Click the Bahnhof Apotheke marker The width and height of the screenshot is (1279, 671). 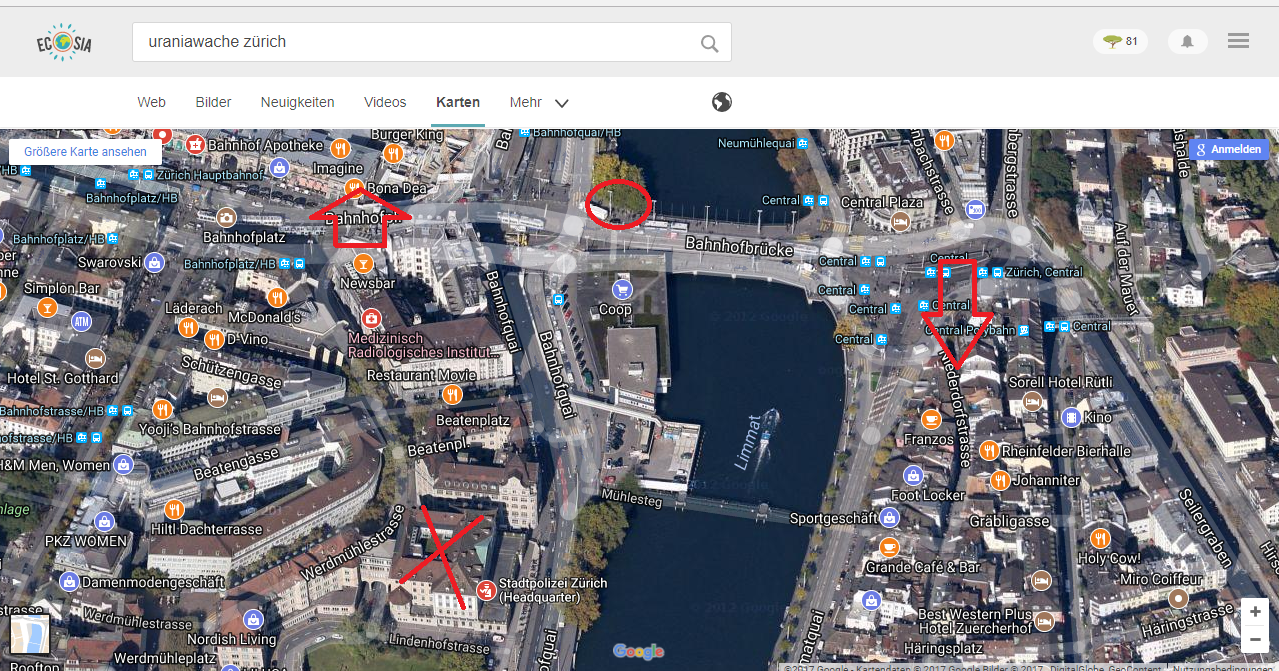(x=197, y=146)
